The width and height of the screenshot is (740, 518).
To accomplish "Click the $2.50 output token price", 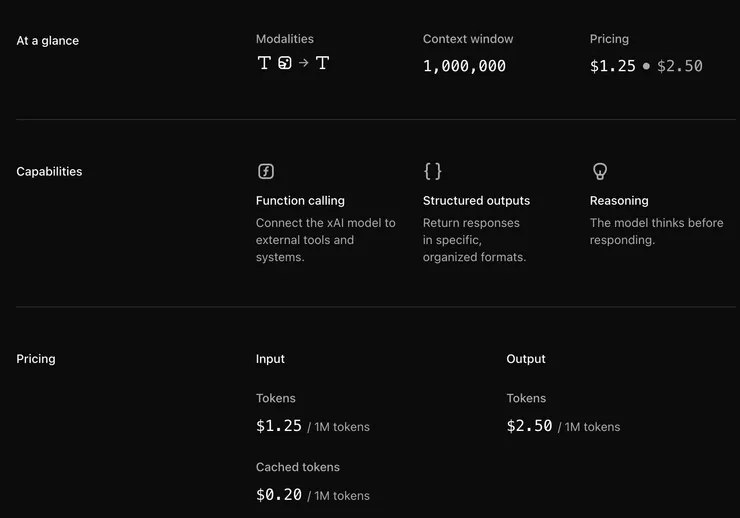I will 529,426.
